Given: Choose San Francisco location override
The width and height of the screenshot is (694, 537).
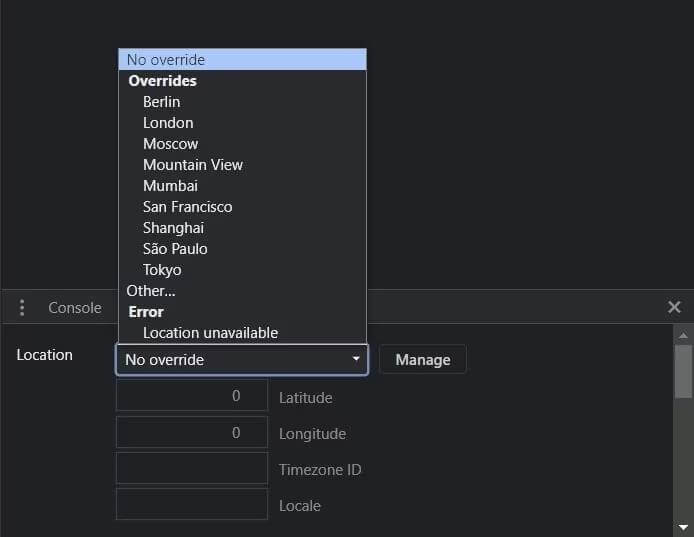Looking at the screenshot, I should pos(243,207).
